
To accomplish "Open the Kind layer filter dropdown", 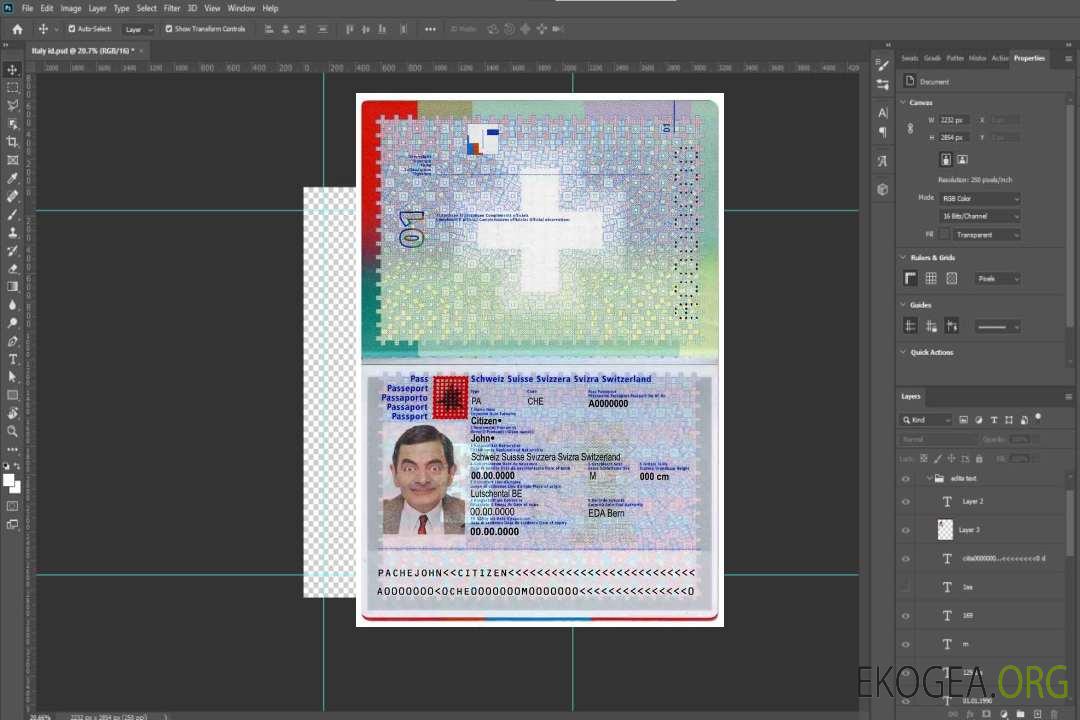I will pos(926,420).
